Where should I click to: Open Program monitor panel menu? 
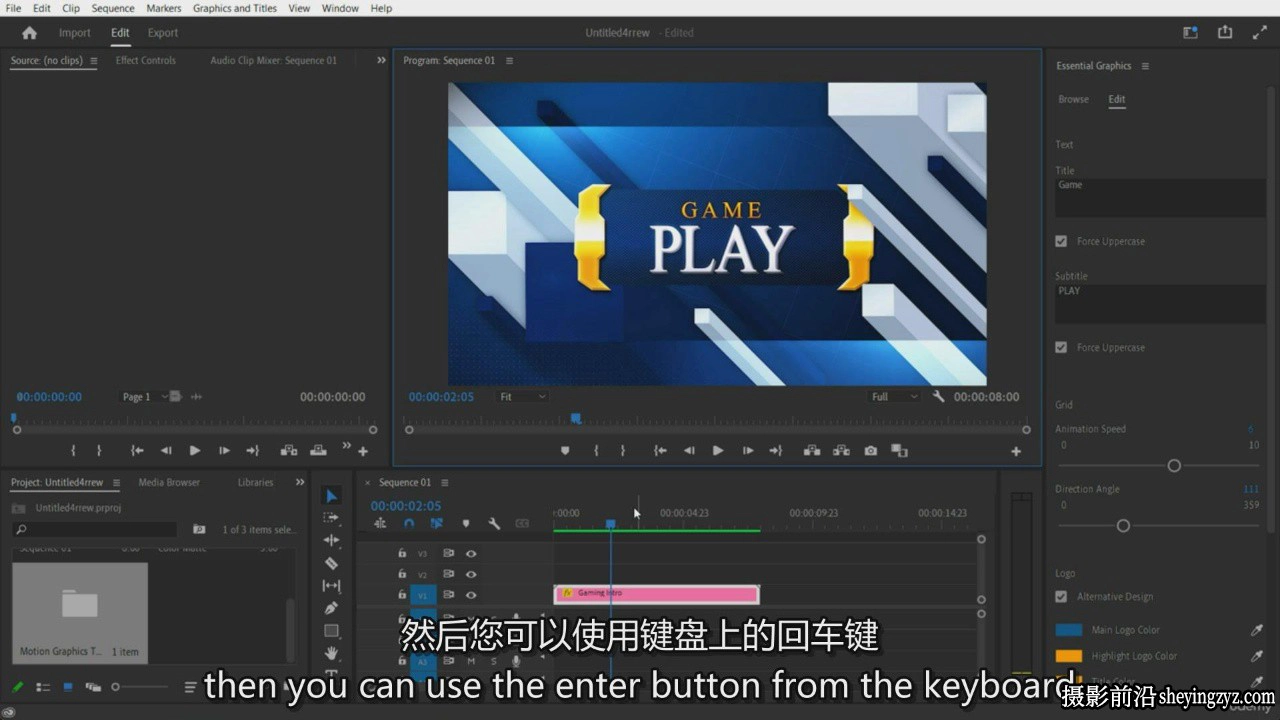tap(509, 60)
